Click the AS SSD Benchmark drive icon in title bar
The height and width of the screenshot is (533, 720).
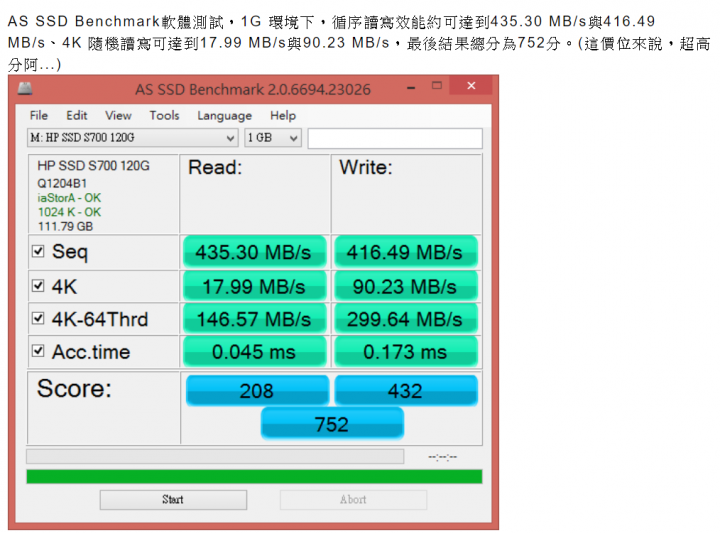[25, 88]
